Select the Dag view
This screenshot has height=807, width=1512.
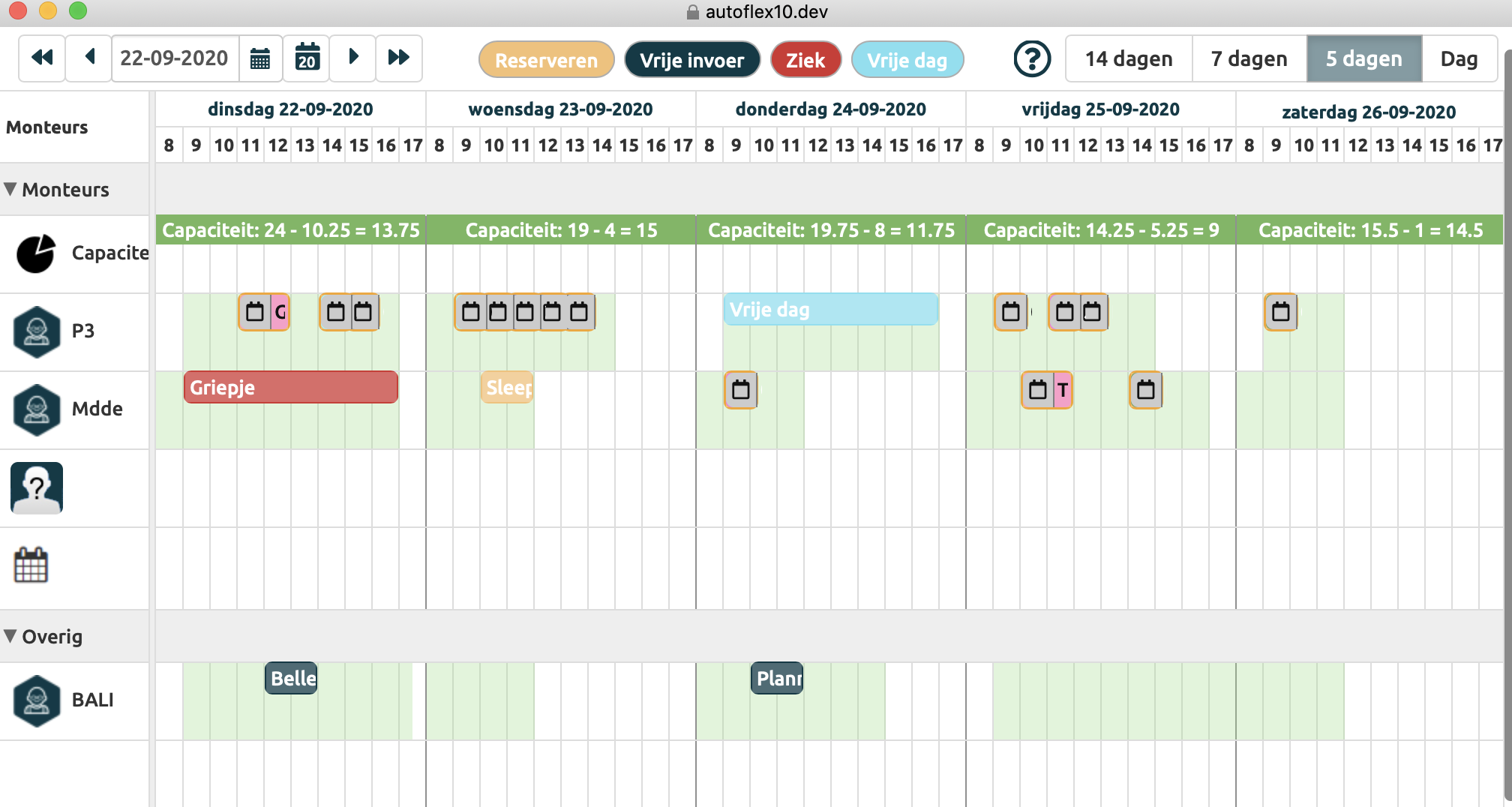click(x=1459, y=58)
